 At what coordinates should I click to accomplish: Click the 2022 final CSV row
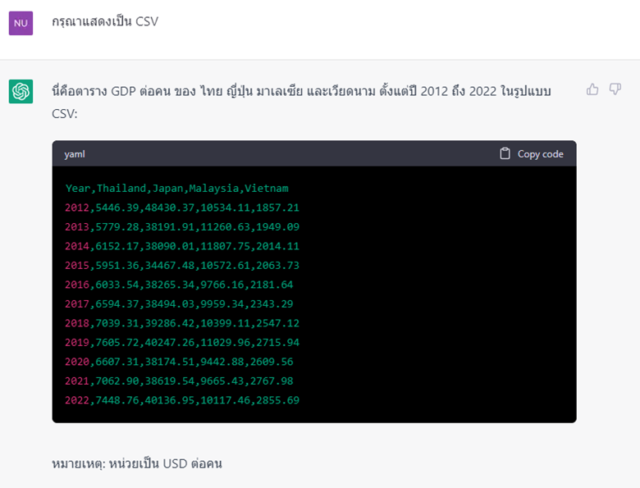(x=182, y=400)
